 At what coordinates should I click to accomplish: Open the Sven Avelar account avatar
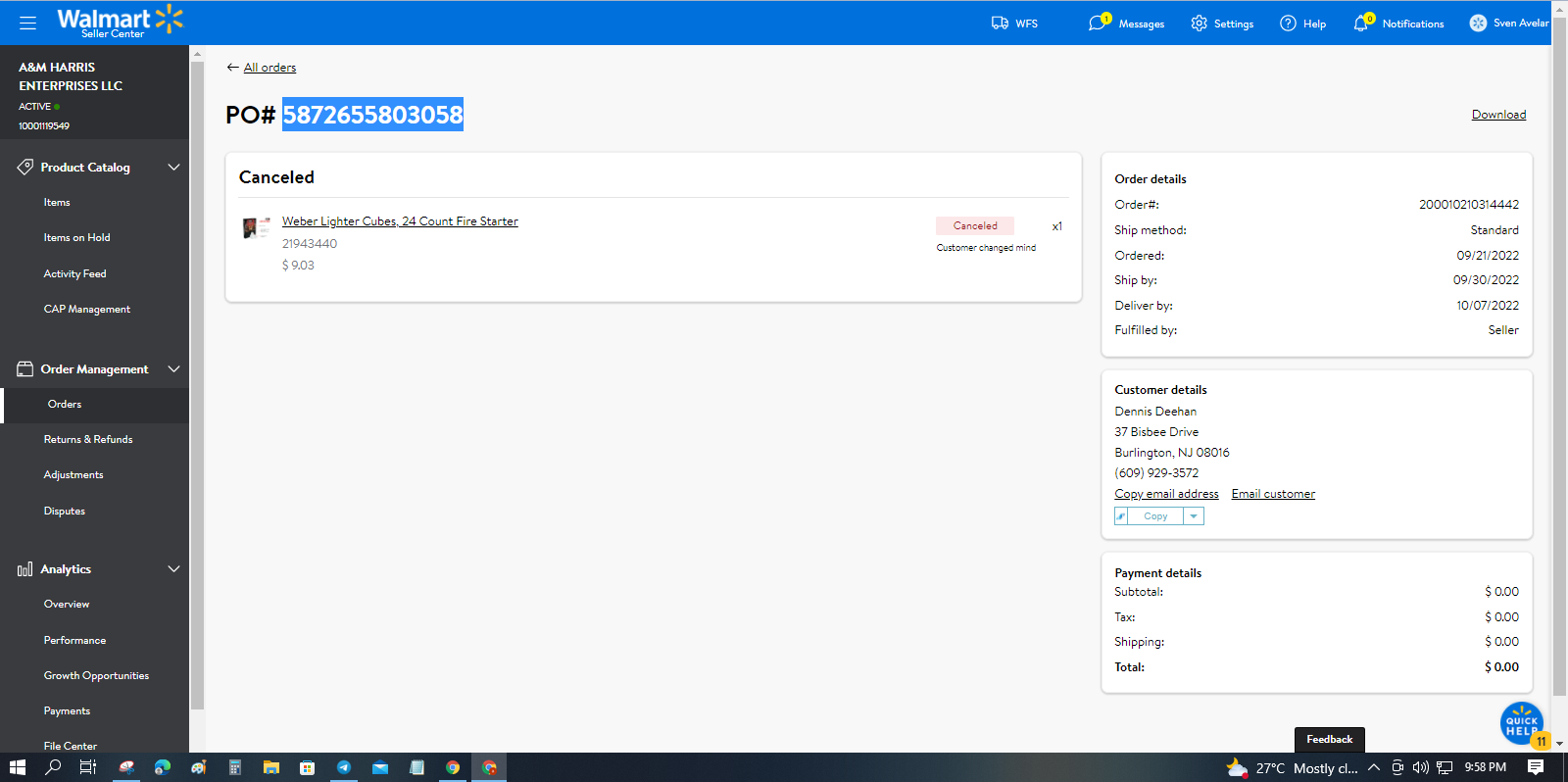coord(1478,24)
